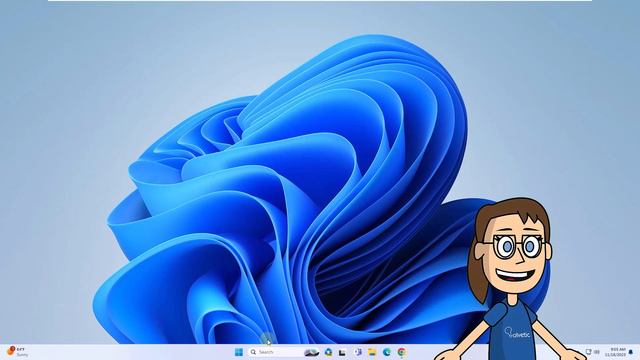This screenshot has width=640, height=360.
Task: Launch Microsoft Teams from the taskbar
Action: click(x=358, y=352)
